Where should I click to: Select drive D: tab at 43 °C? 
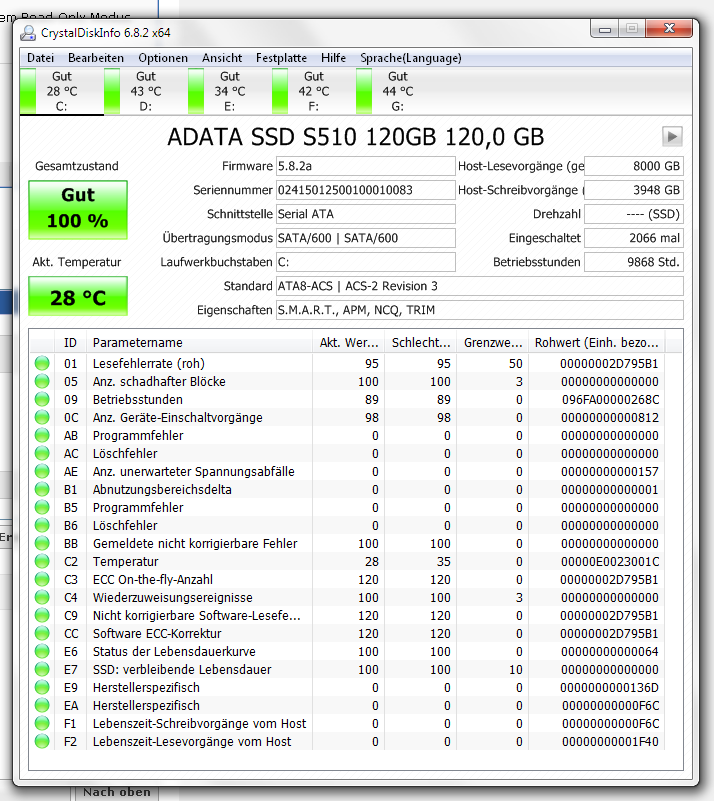tap(146, 91)
